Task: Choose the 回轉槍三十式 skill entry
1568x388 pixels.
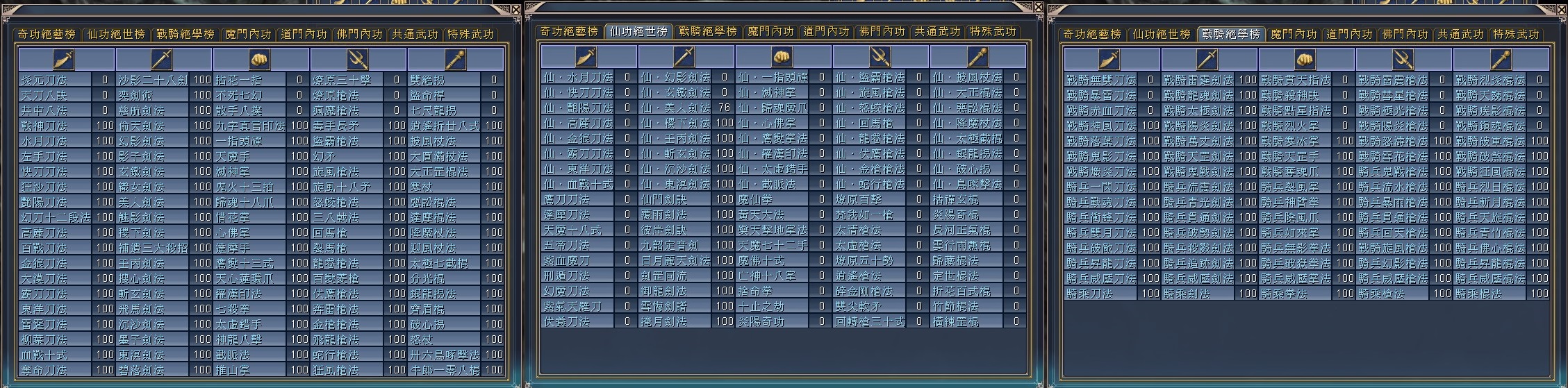Action: click(870, 321)
